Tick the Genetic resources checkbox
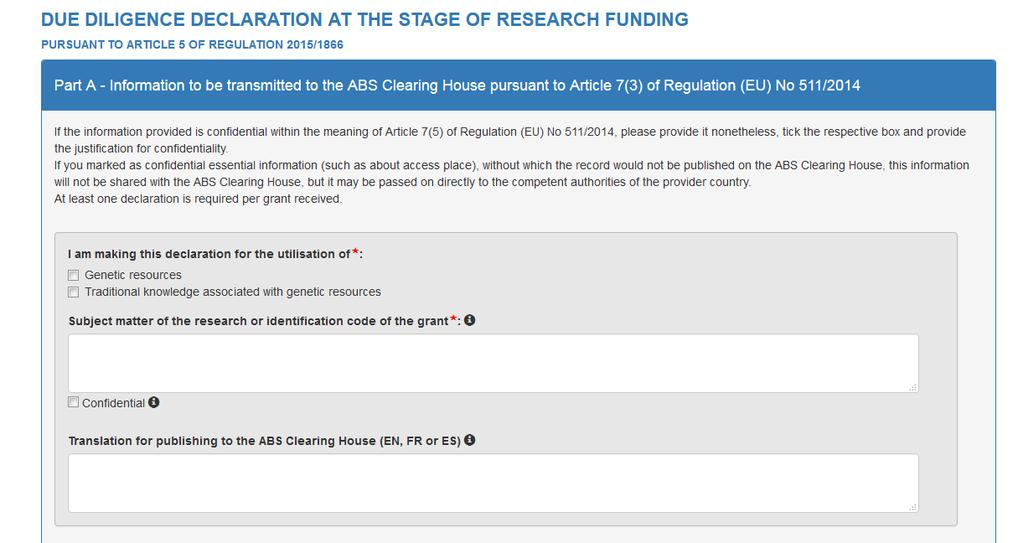Image resolution: width=1023 pixels, height=543 pixels. (73, 275)
